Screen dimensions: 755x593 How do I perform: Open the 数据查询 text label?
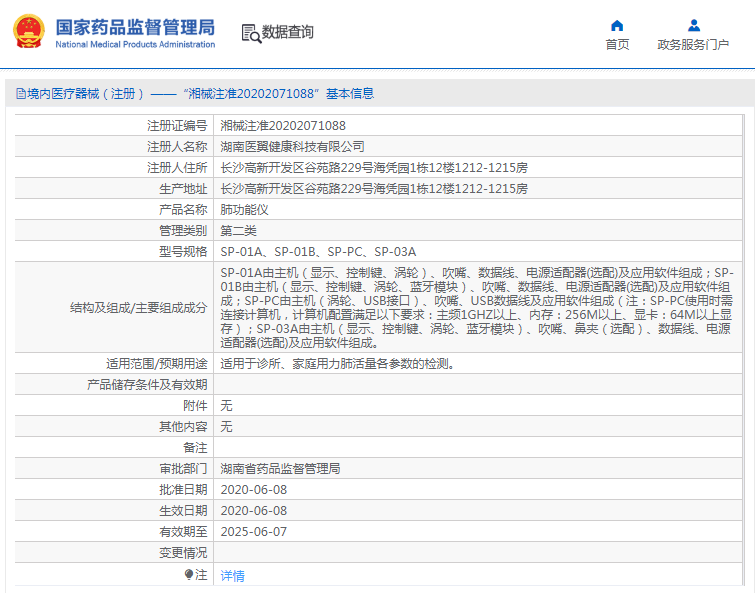288,33
